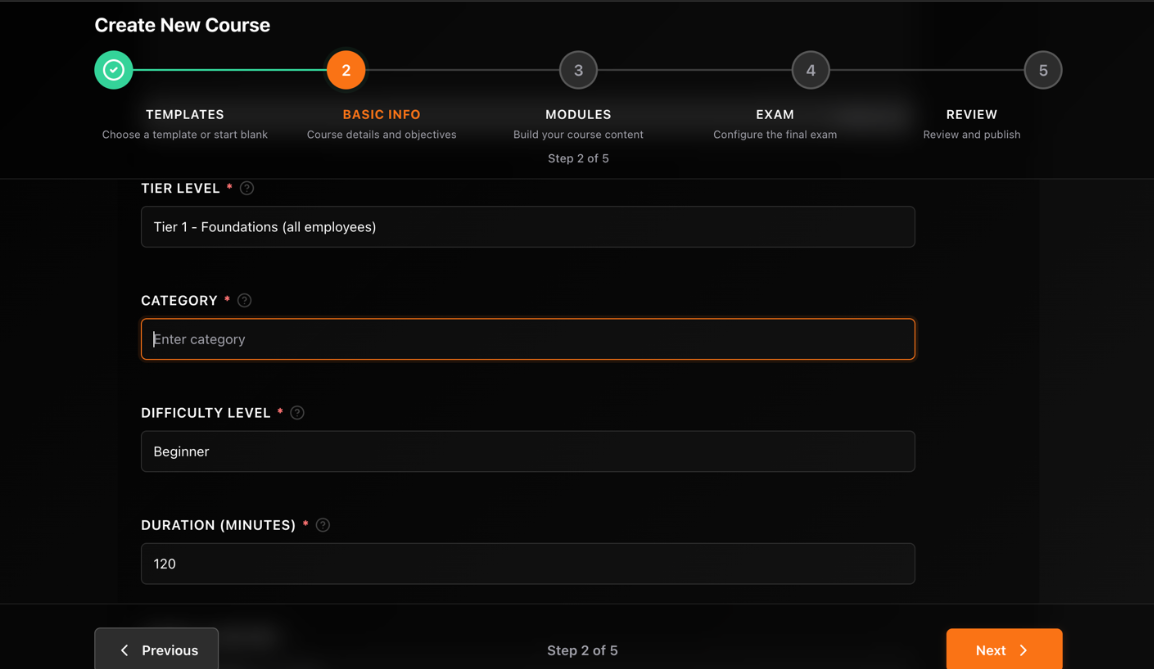Open the Difficulty Level dropdown

[x=528, y=451]
